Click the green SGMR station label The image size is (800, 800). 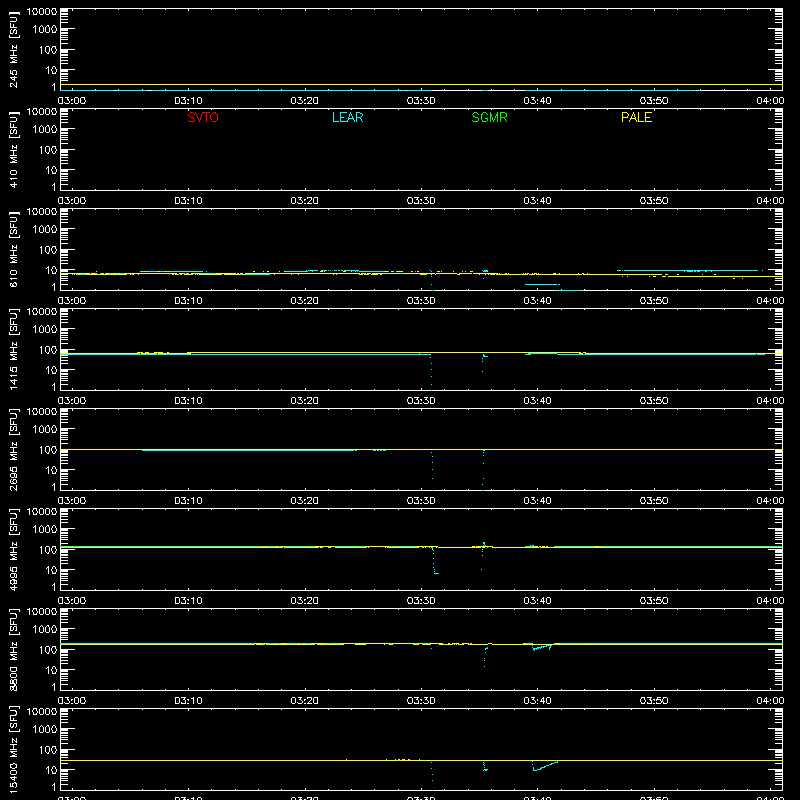[x=489, y=117]
